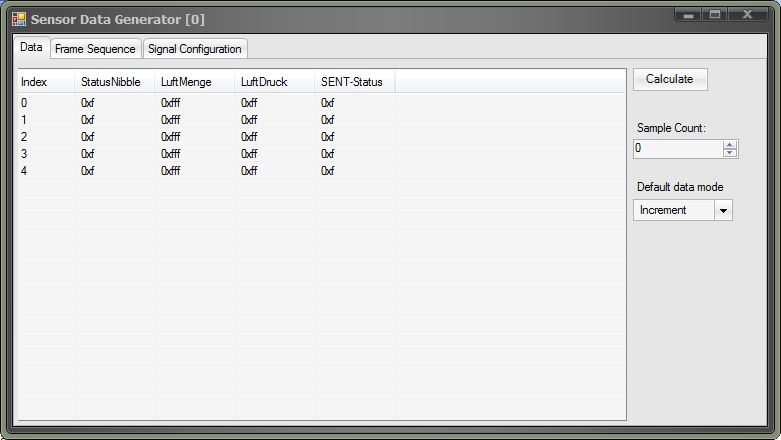Decrease Sample Count with down arrow
Screen dimensions: 781x440
(x=730, y=153)
